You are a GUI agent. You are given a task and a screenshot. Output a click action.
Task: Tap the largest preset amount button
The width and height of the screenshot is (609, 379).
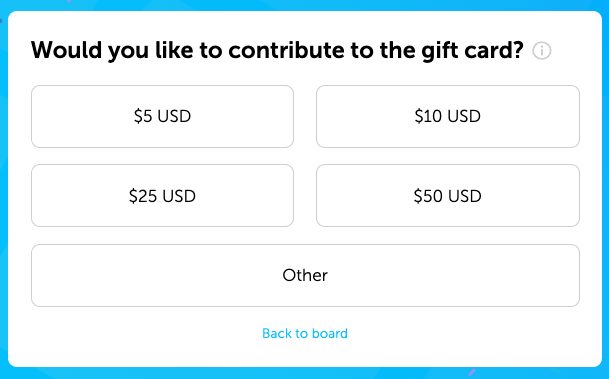pyautogui.click(x=448, y=195)
